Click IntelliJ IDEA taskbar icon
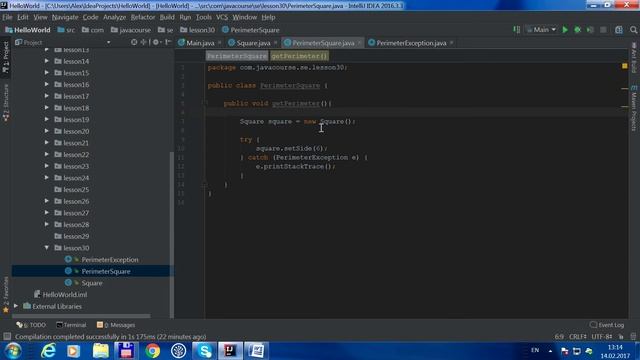 point(230,351)
